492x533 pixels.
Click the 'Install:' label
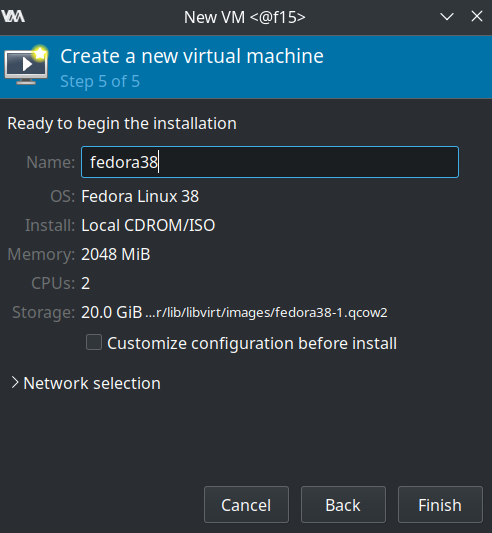[x=50, y=225]
